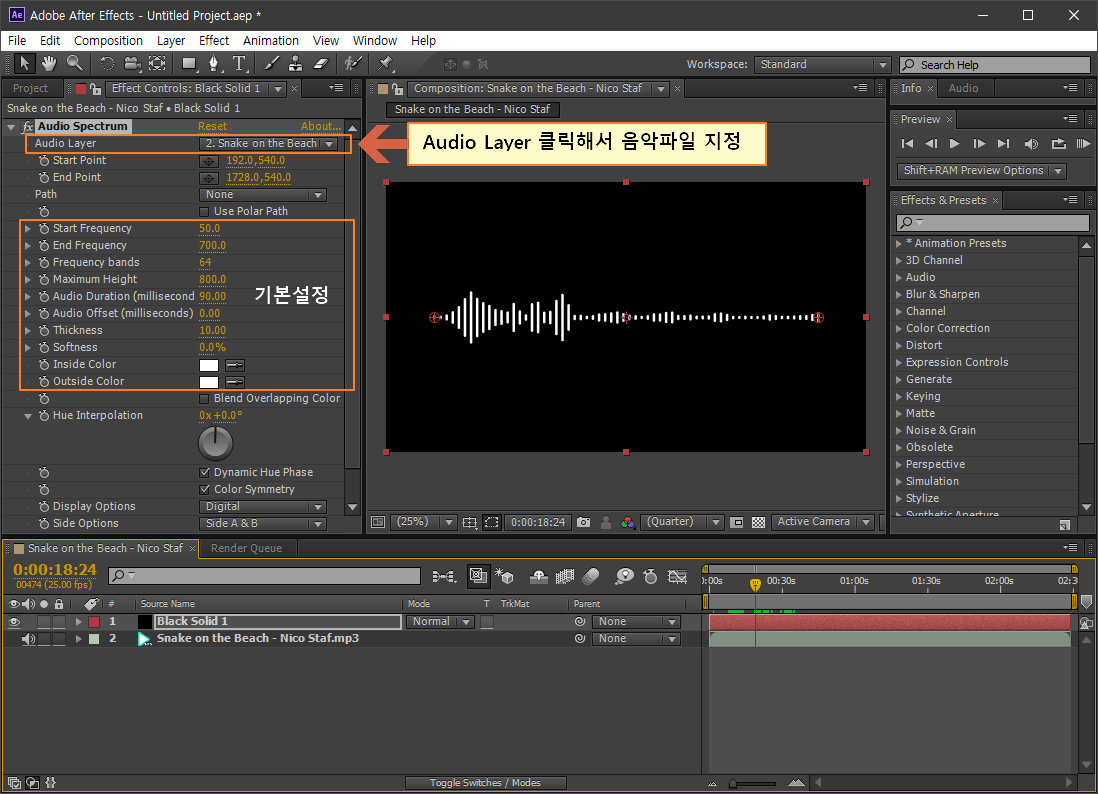Reset the Audio Spectrum effect
Viewport: 1098px width, 794px height.
click(212, 127)
